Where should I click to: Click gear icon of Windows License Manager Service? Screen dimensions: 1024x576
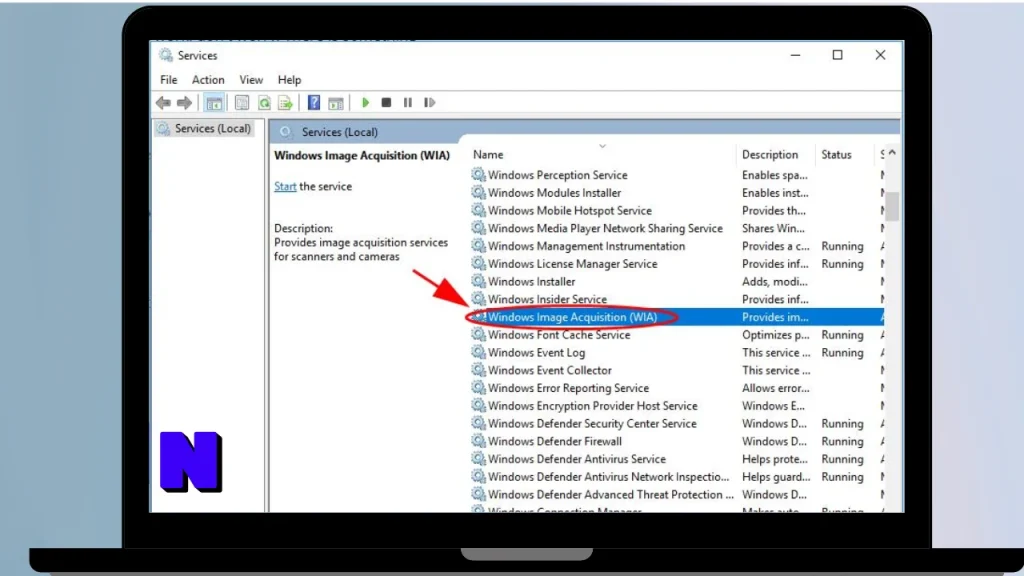(479, 263)
